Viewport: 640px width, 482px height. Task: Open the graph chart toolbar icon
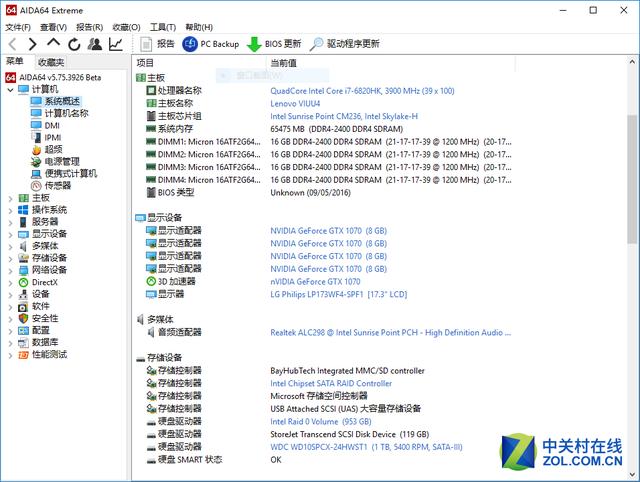[116, 44]
